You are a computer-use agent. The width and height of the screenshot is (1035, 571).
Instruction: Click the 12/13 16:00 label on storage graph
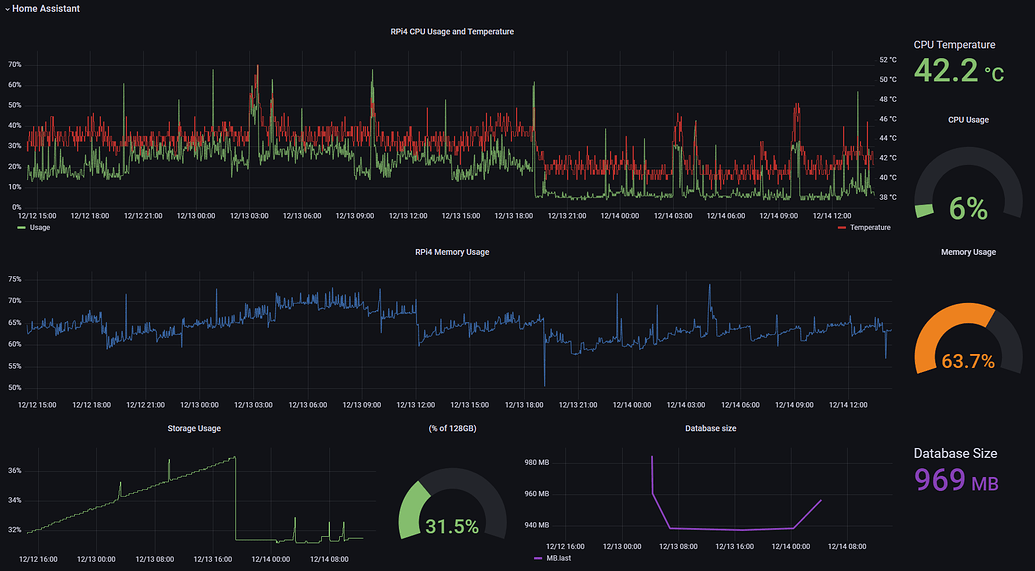(x=215, y=558)
